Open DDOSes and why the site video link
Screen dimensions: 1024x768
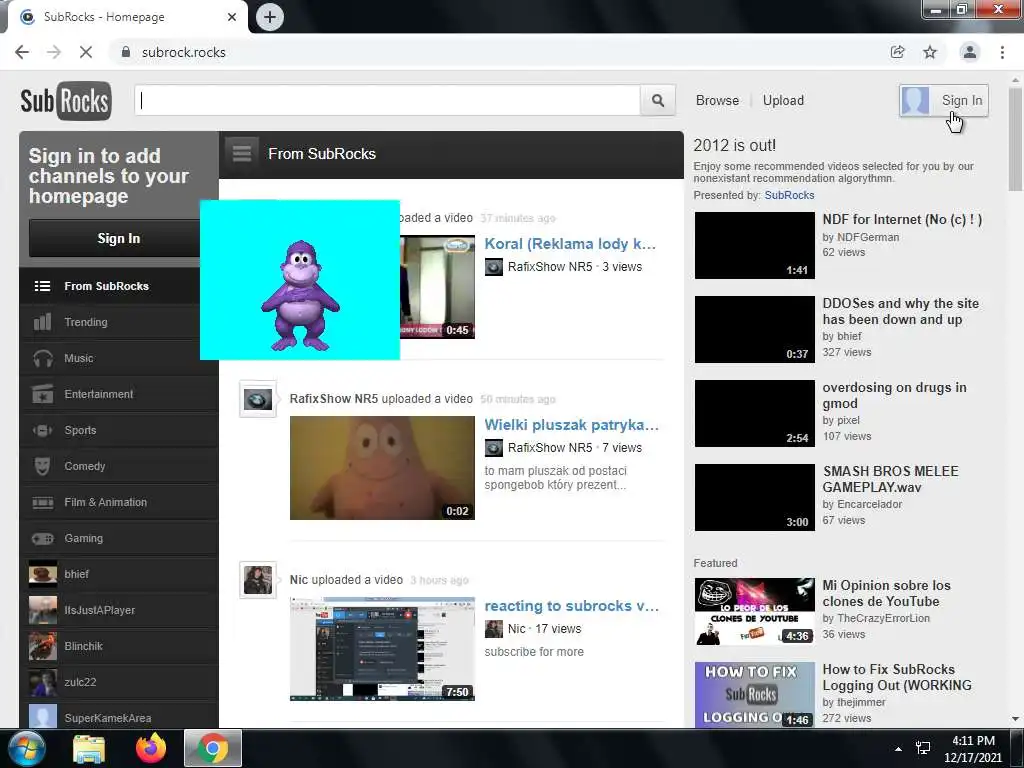(x=901, y=312)
